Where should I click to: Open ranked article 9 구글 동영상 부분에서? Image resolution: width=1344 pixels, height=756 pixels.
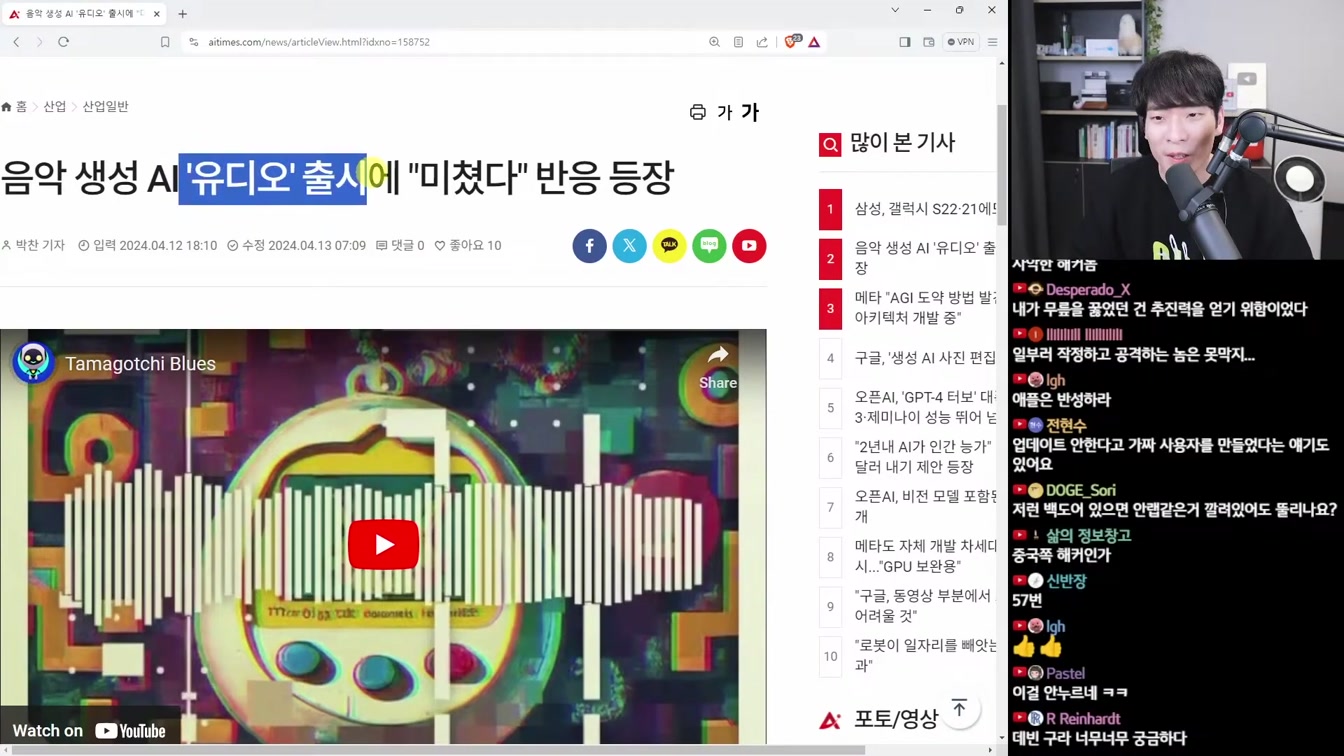click(925, 606)
